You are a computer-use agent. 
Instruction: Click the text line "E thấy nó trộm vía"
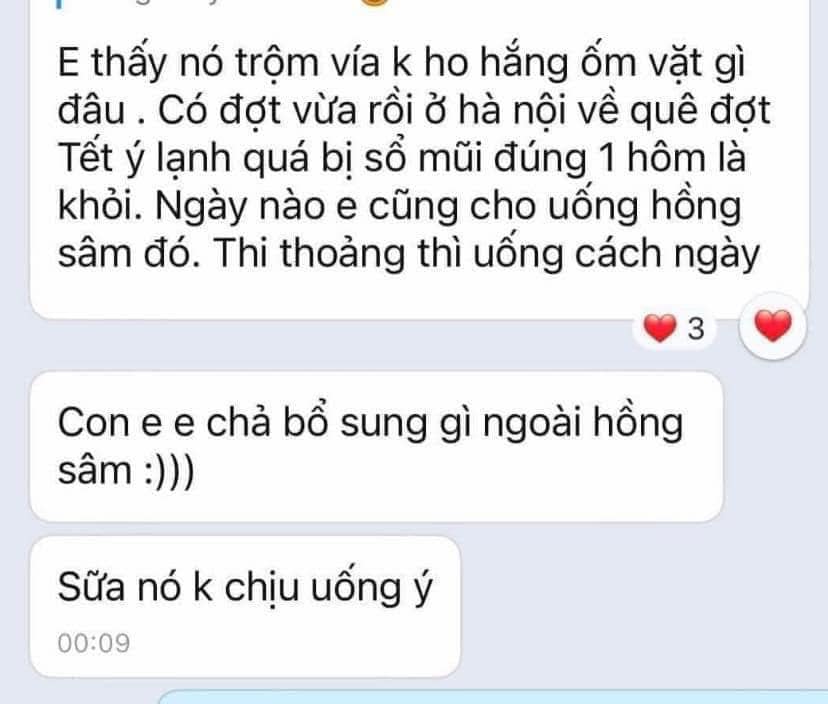400,64
